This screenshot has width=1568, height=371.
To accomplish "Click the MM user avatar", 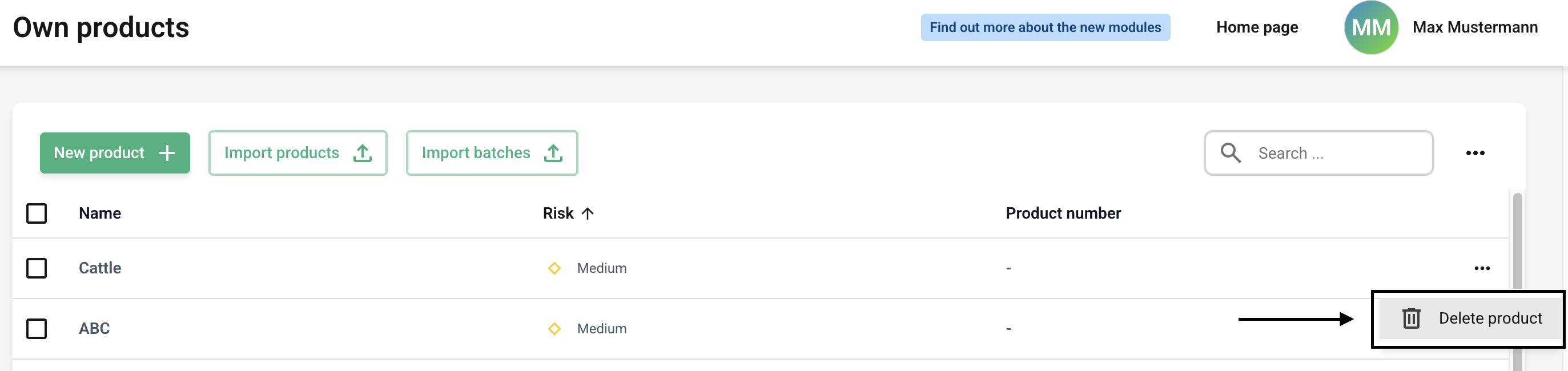I will click(x=1371, y=27).
